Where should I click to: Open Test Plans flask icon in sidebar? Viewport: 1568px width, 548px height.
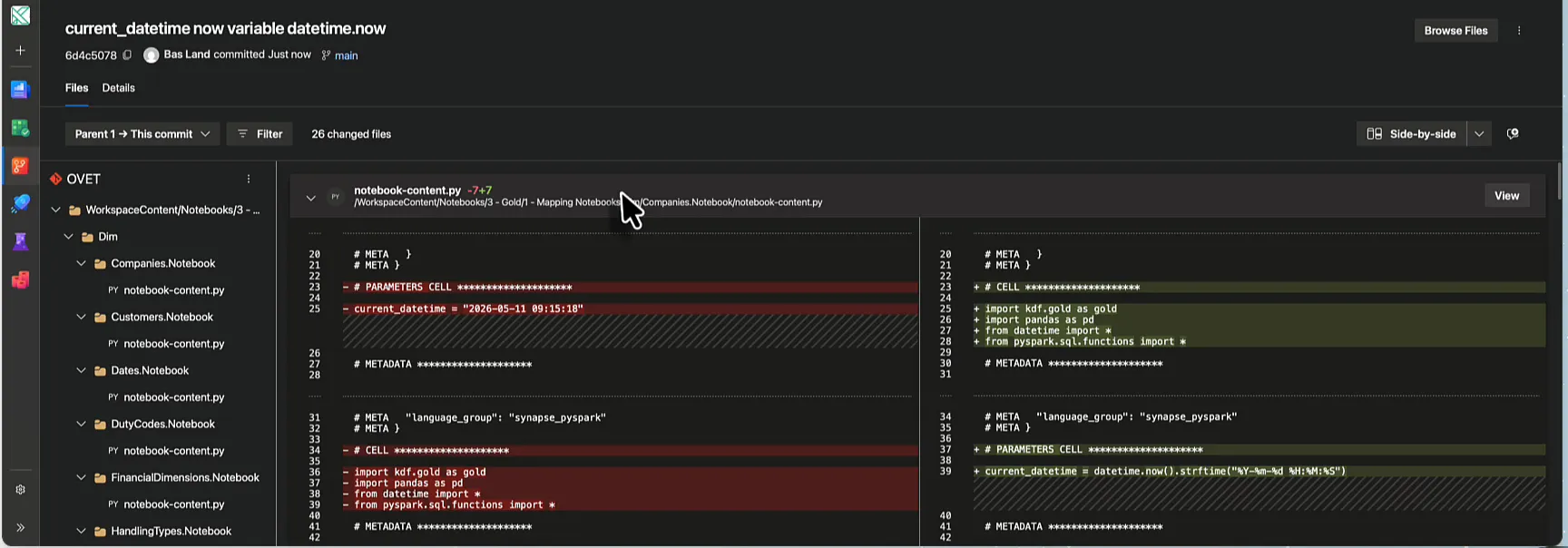[20, 242]
